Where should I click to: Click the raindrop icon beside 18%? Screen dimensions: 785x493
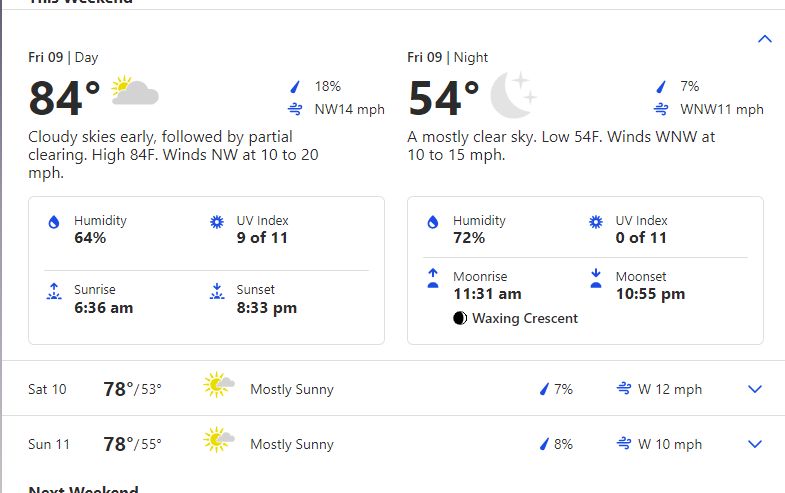click(295, 87)
